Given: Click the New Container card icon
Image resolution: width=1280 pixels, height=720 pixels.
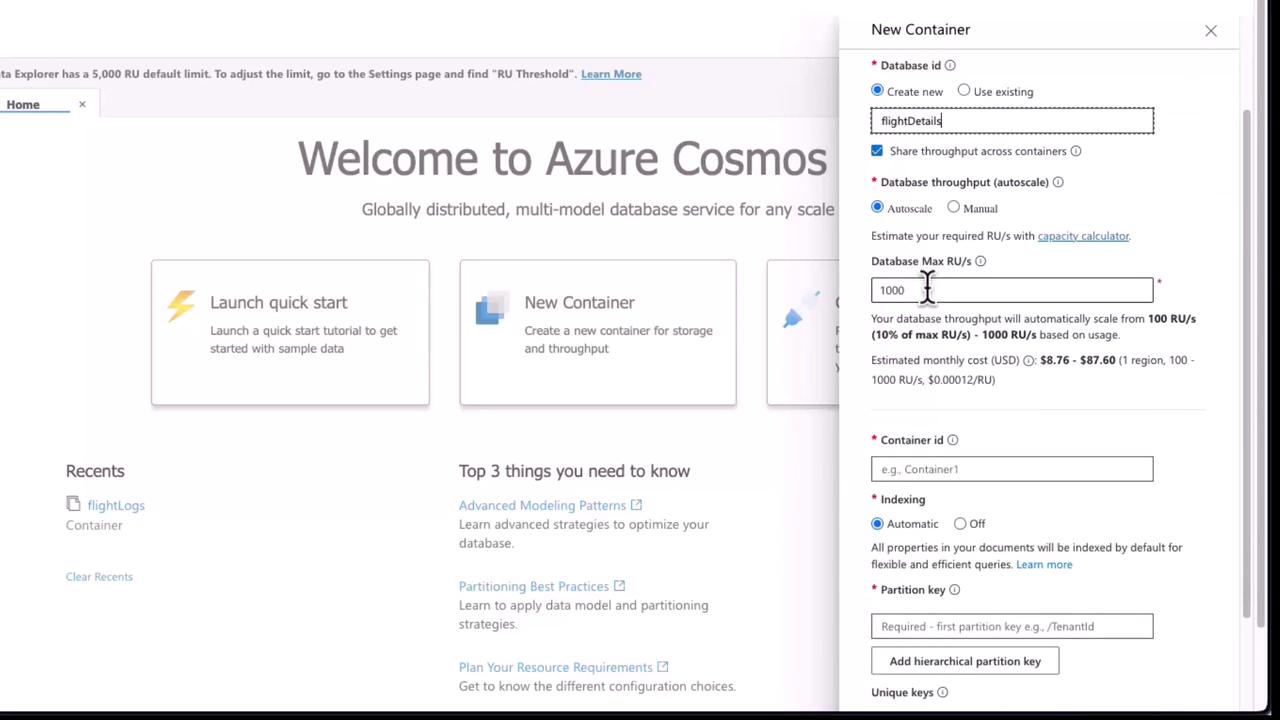Looking at the screenshot, I should 490,309.
